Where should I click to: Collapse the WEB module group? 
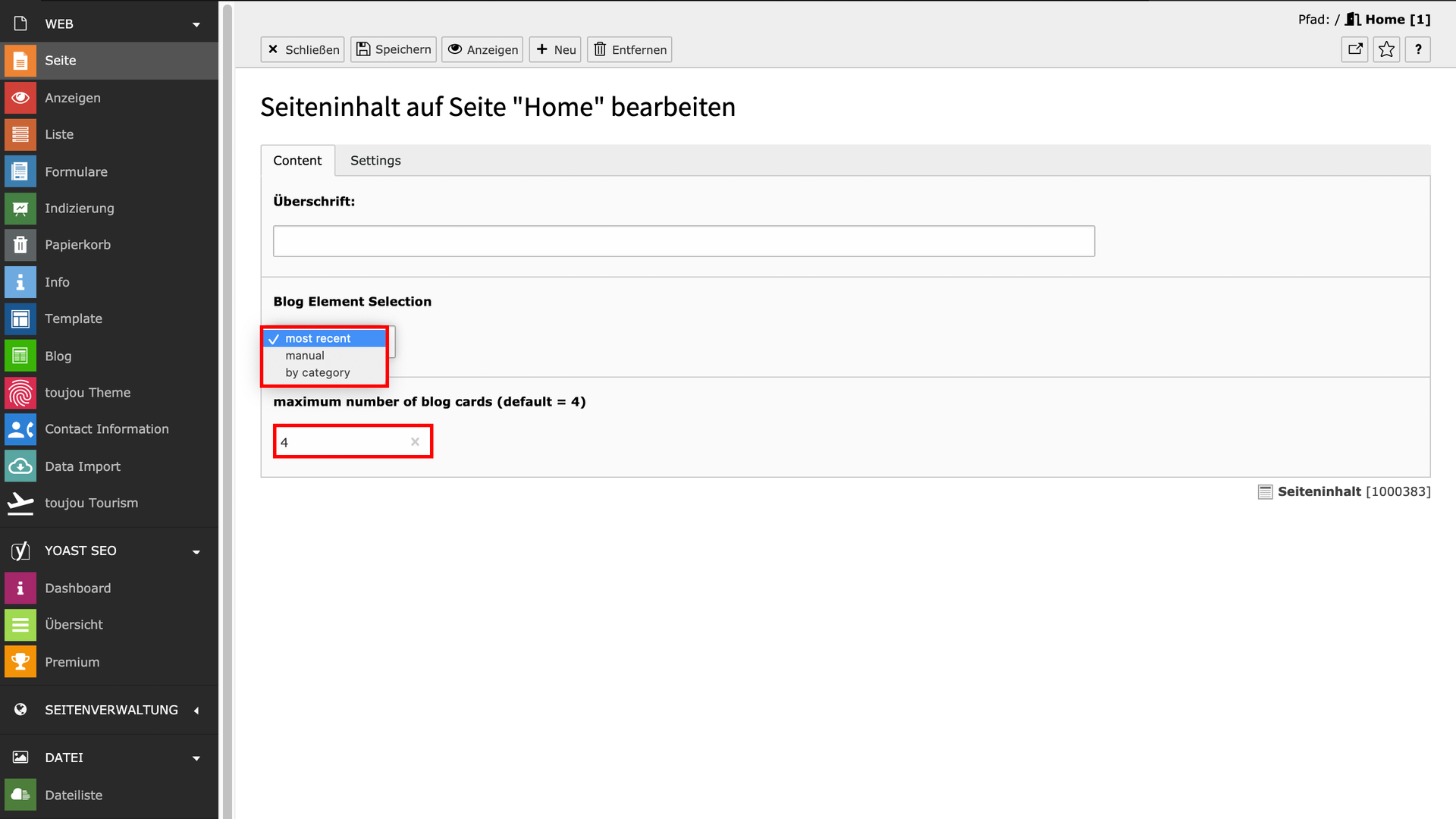pos(196,24)
